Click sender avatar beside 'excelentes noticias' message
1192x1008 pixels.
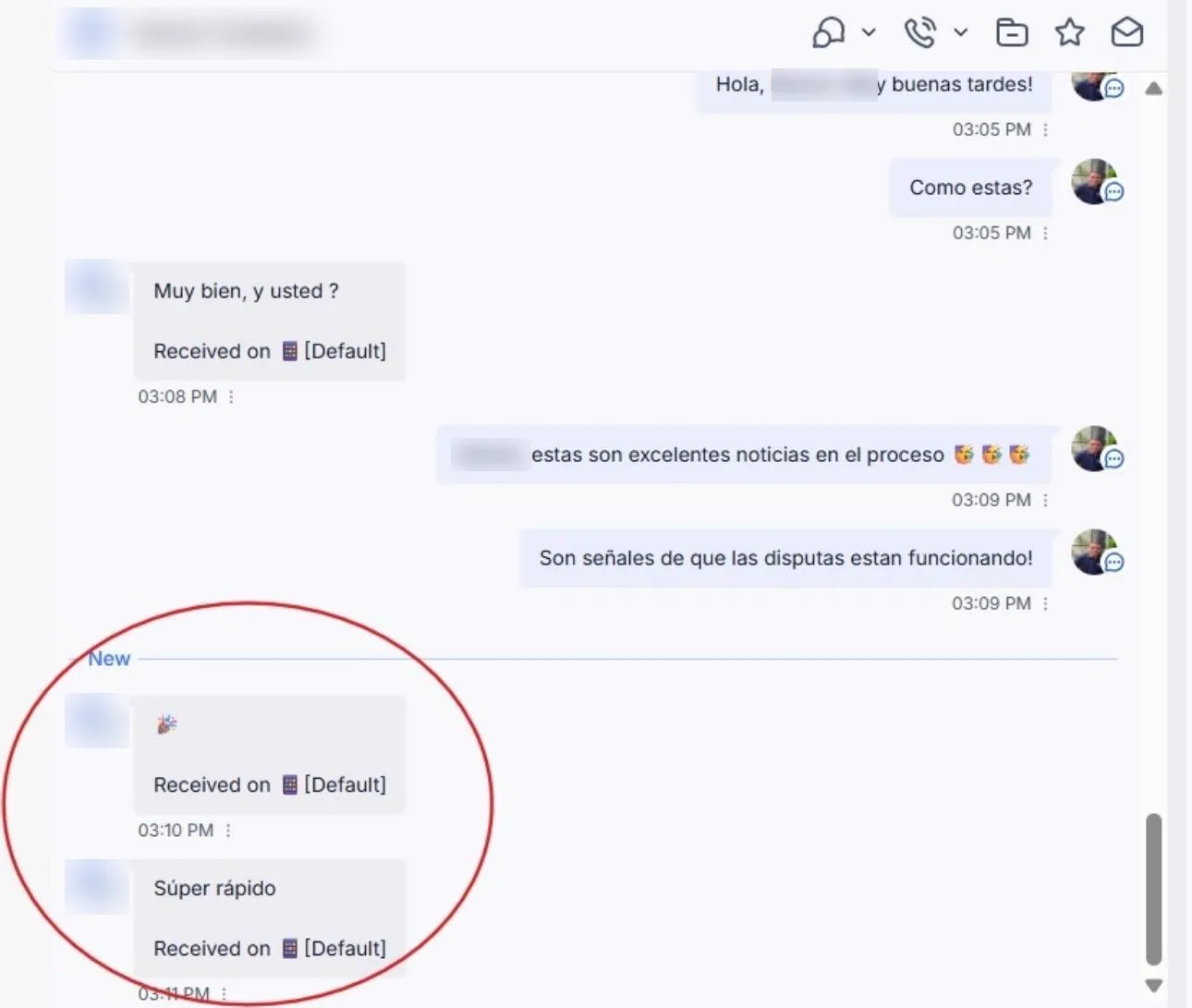[1096, 449]
